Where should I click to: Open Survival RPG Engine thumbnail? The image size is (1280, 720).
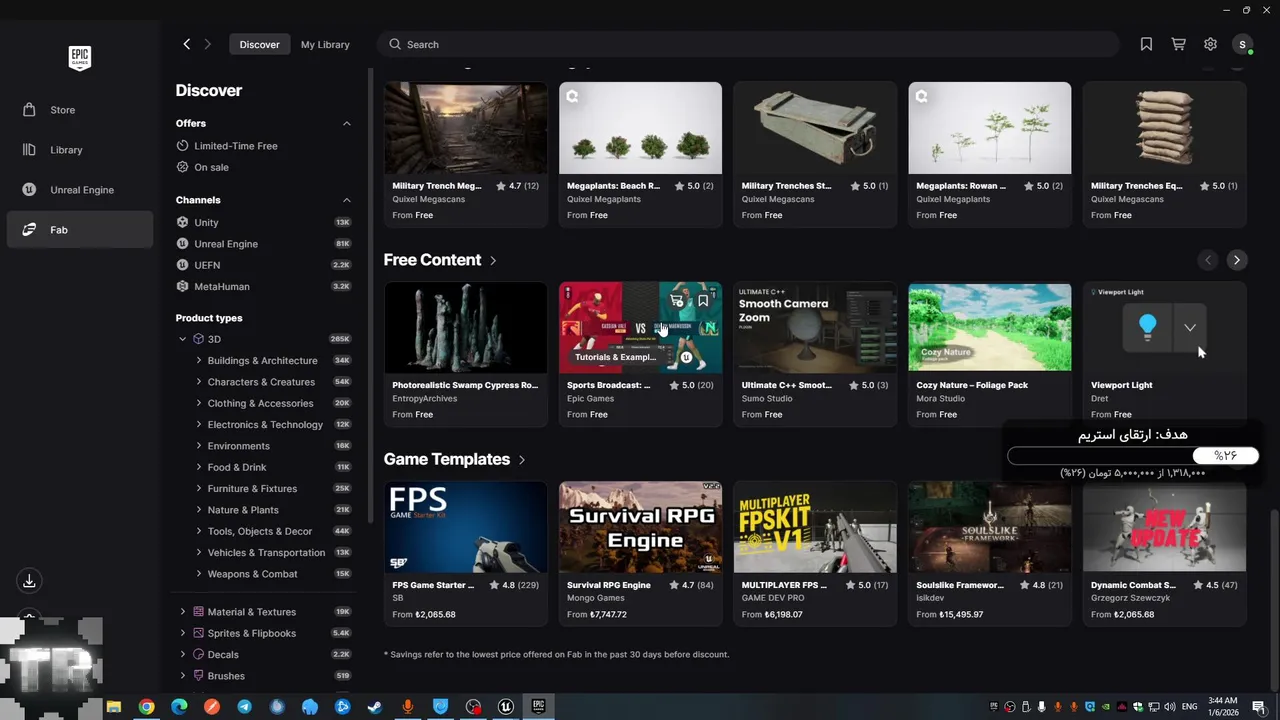coord(640,527)
